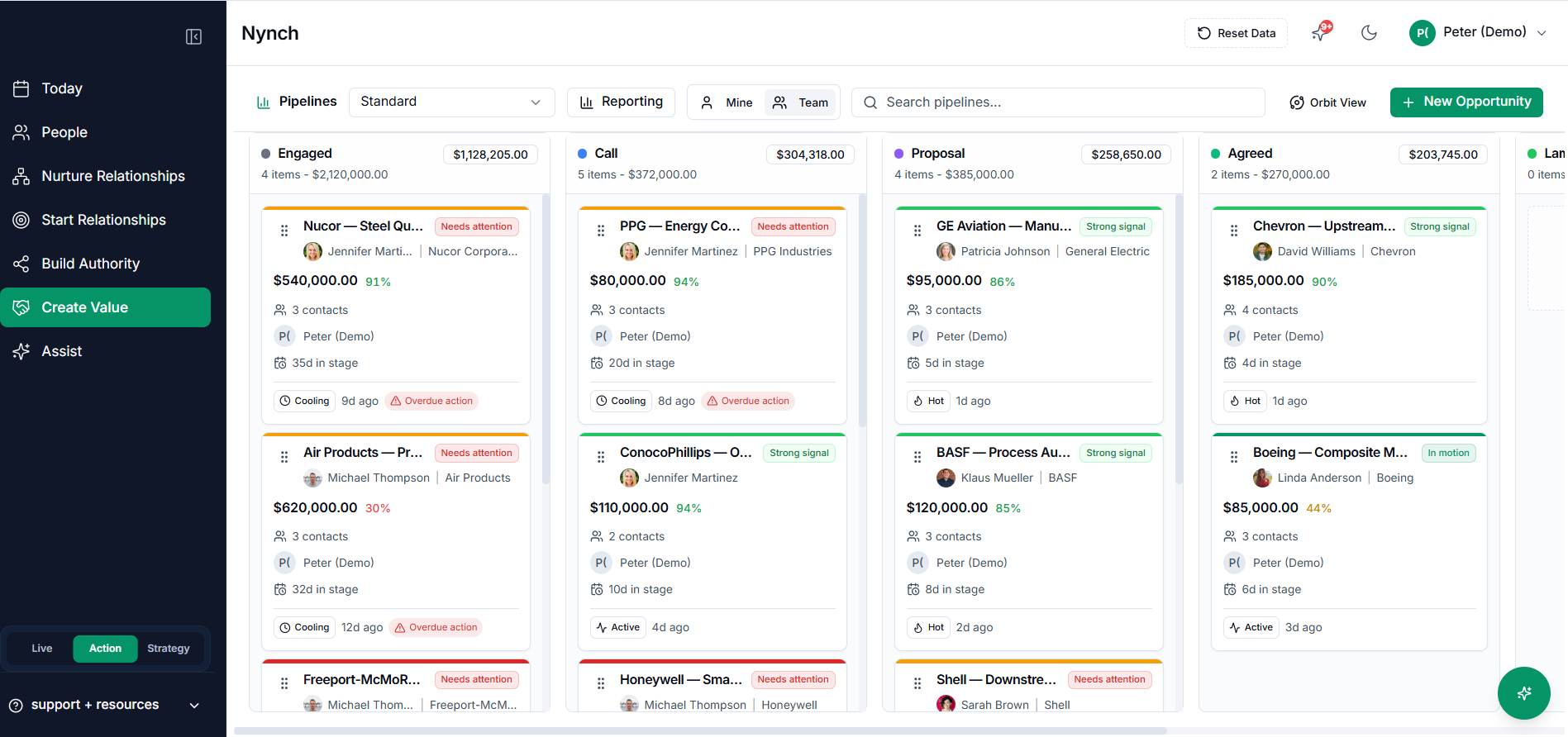Switch to Orbit View
This screenshot has width=1568, height=737.
1327,102
